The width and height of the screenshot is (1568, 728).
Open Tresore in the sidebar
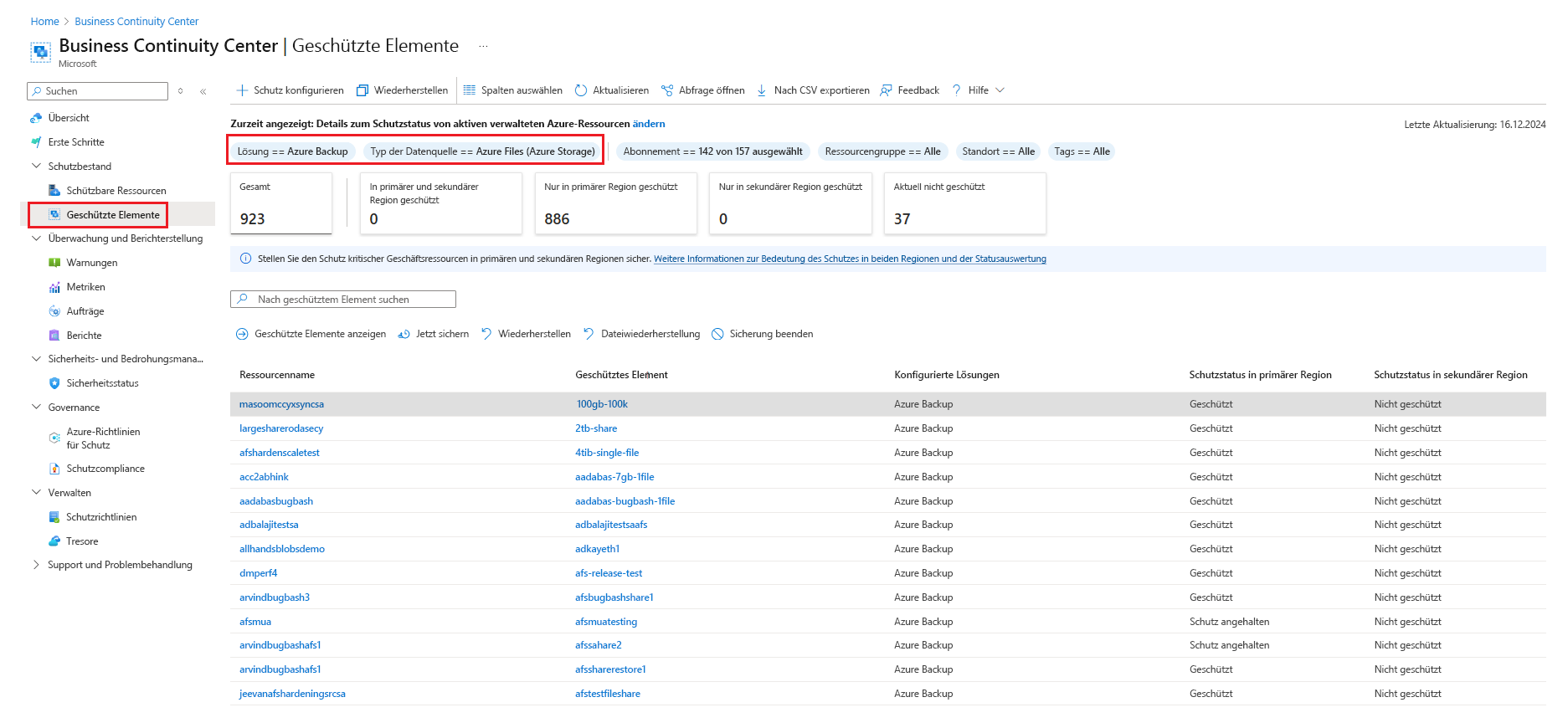[82, 541]
